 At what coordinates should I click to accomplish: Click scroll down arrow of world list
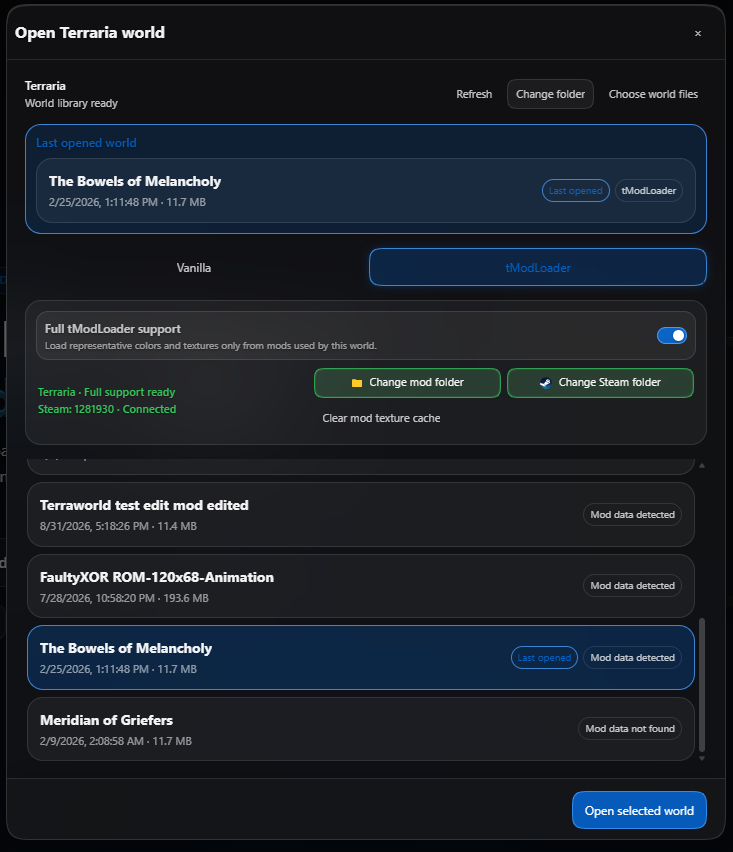coord(701,758)
